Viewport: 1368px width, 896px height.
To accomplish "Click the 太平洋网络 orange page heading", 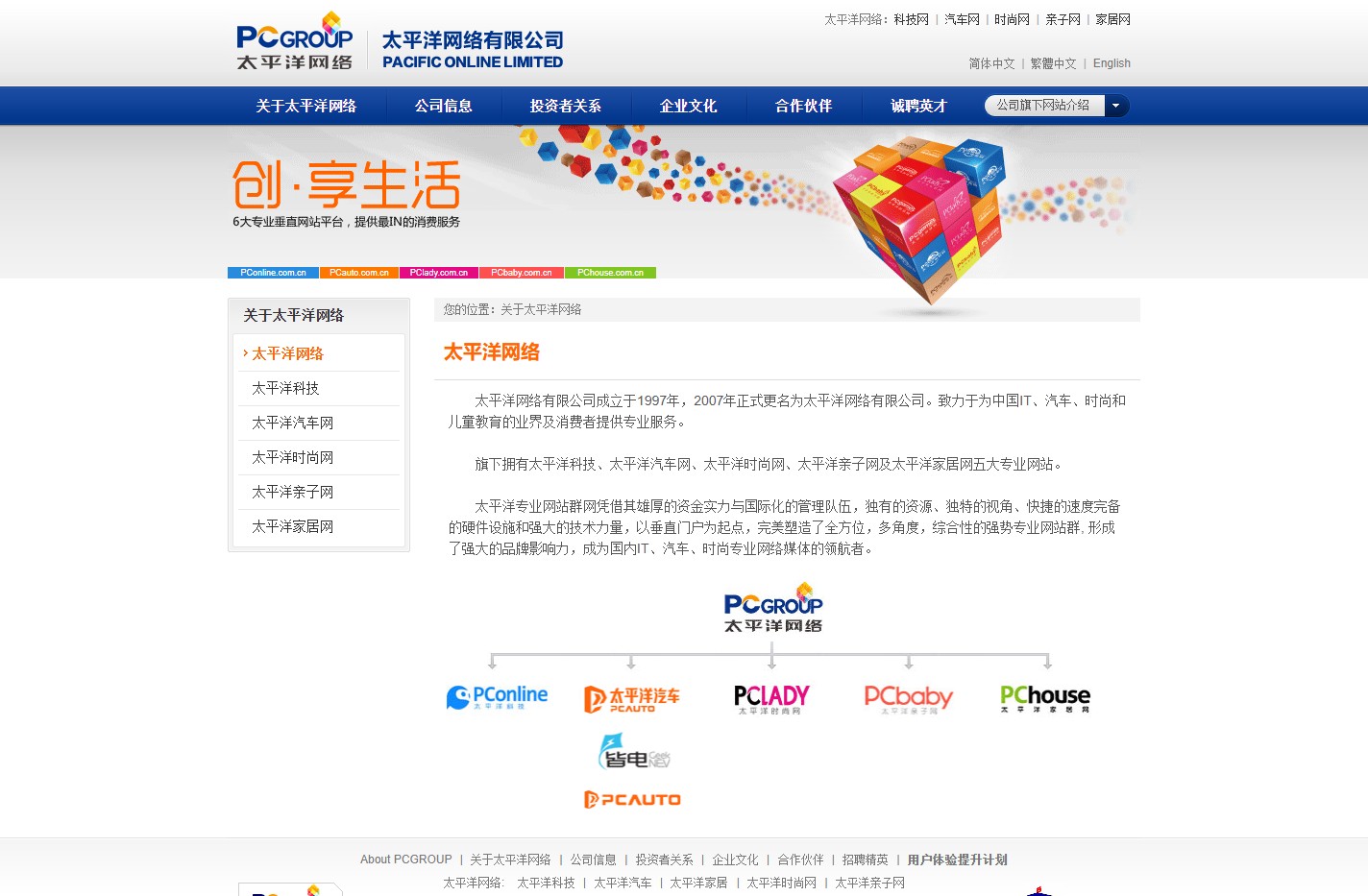I will click(491, 352).
